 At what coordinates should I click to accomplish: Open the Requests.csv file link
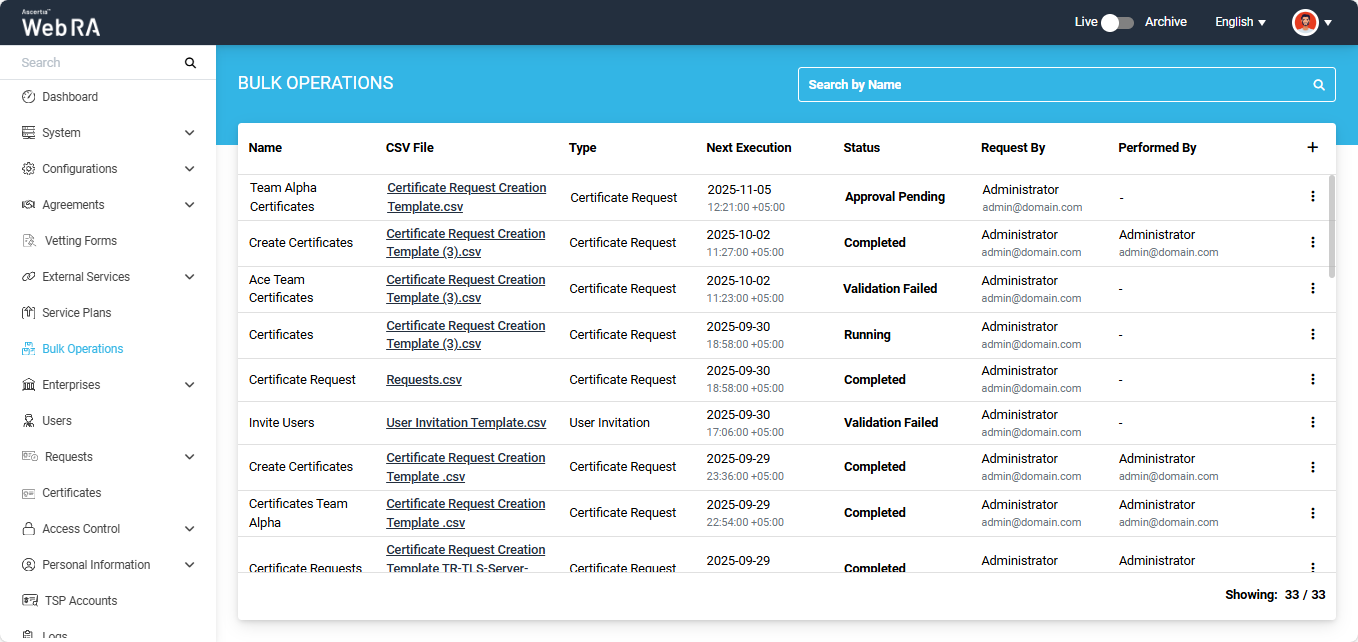pos(424,380)
